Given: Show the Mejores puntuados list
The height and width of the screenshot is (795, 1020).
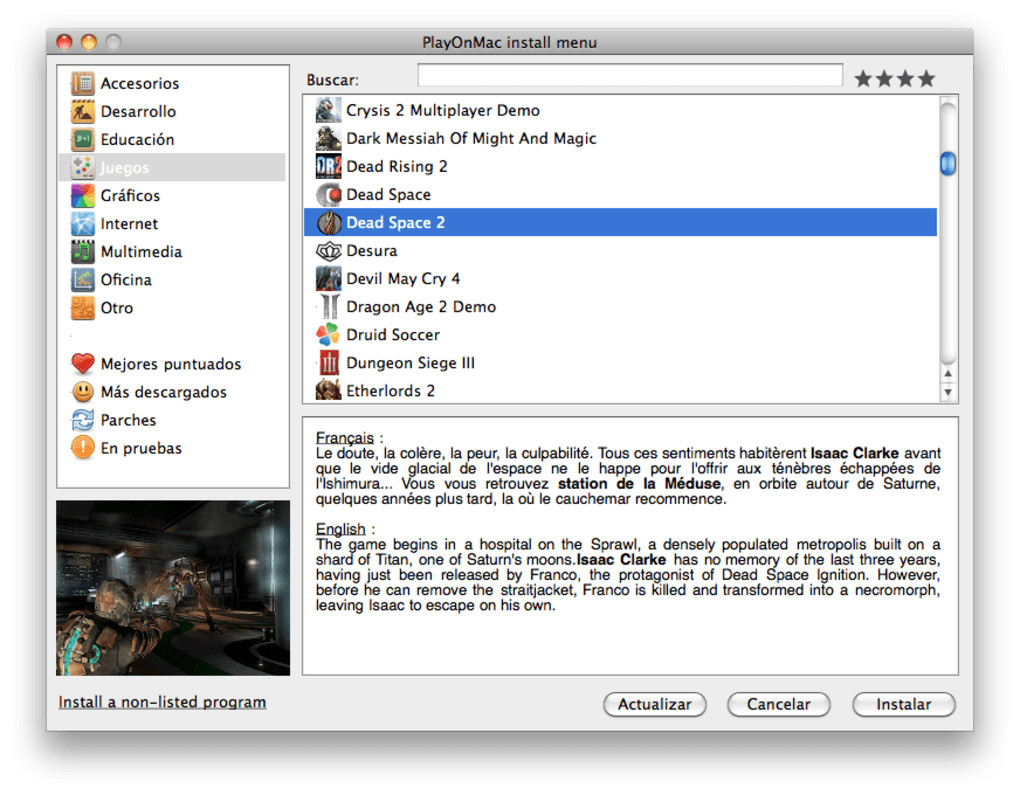Looking at the screenshot, I should (x=171, y=364).
